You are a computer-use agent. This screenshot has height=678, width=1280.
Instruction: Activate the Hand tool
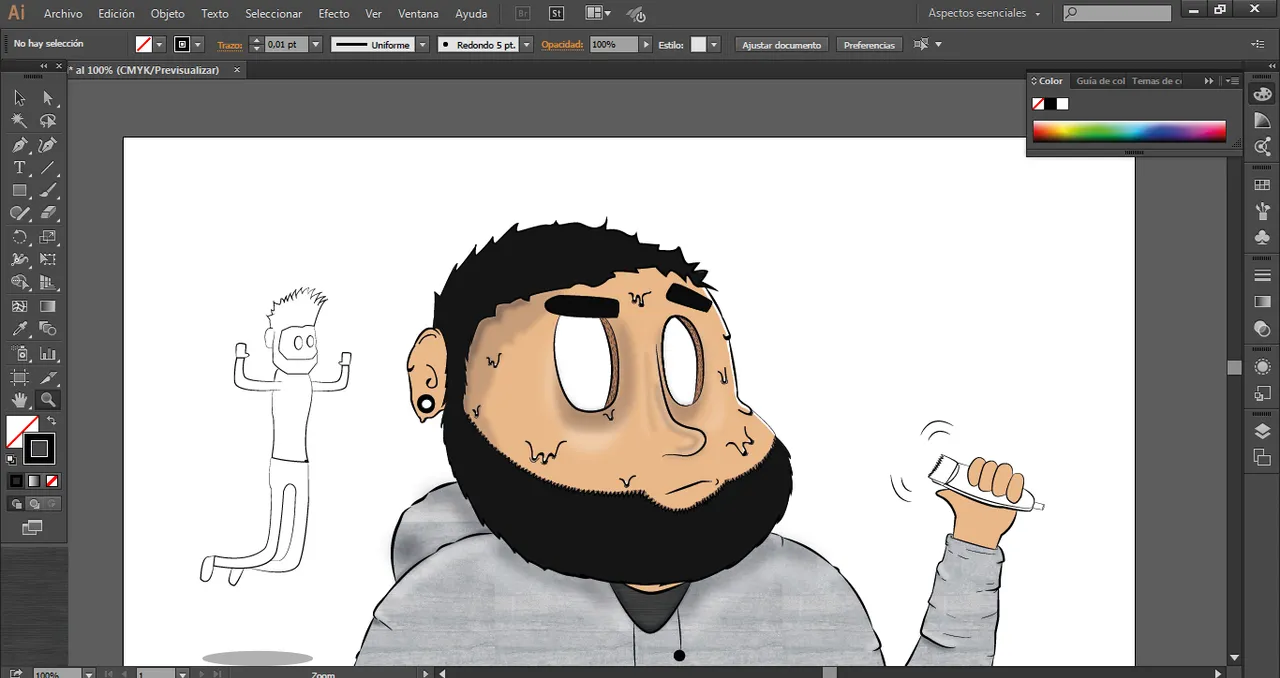19,400
